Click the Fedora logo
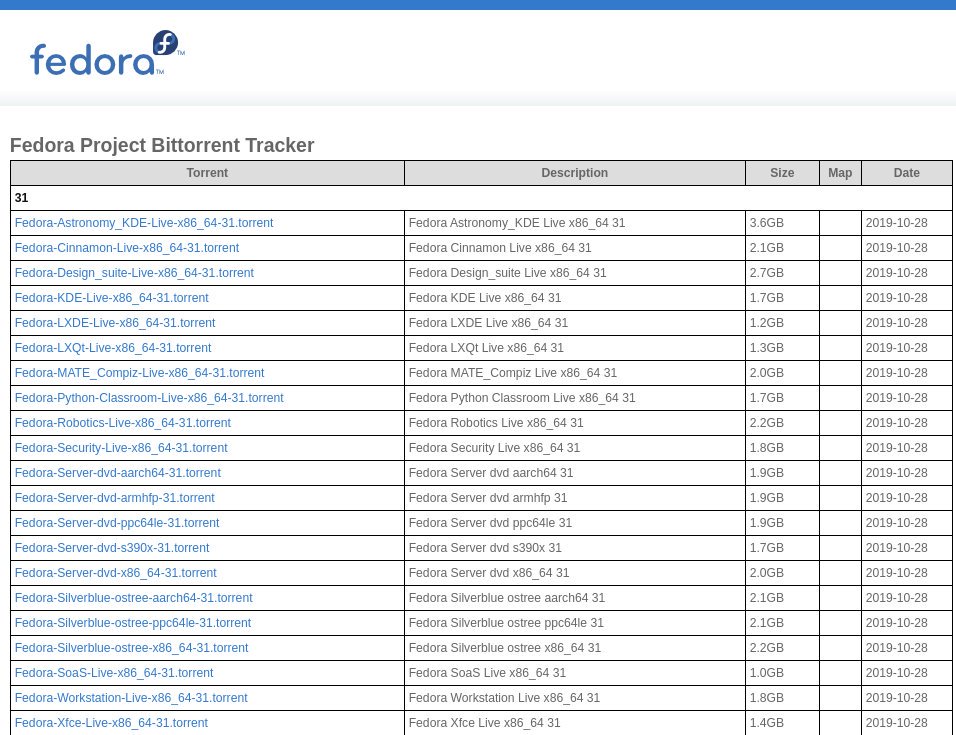 (107, 53)
